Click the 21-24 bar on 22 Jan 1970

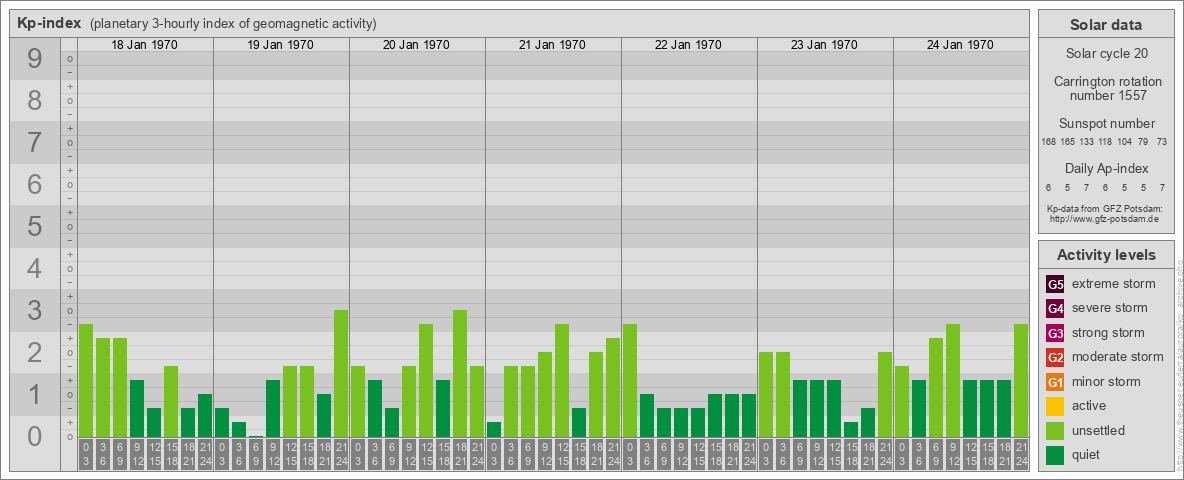pos(748,415)
